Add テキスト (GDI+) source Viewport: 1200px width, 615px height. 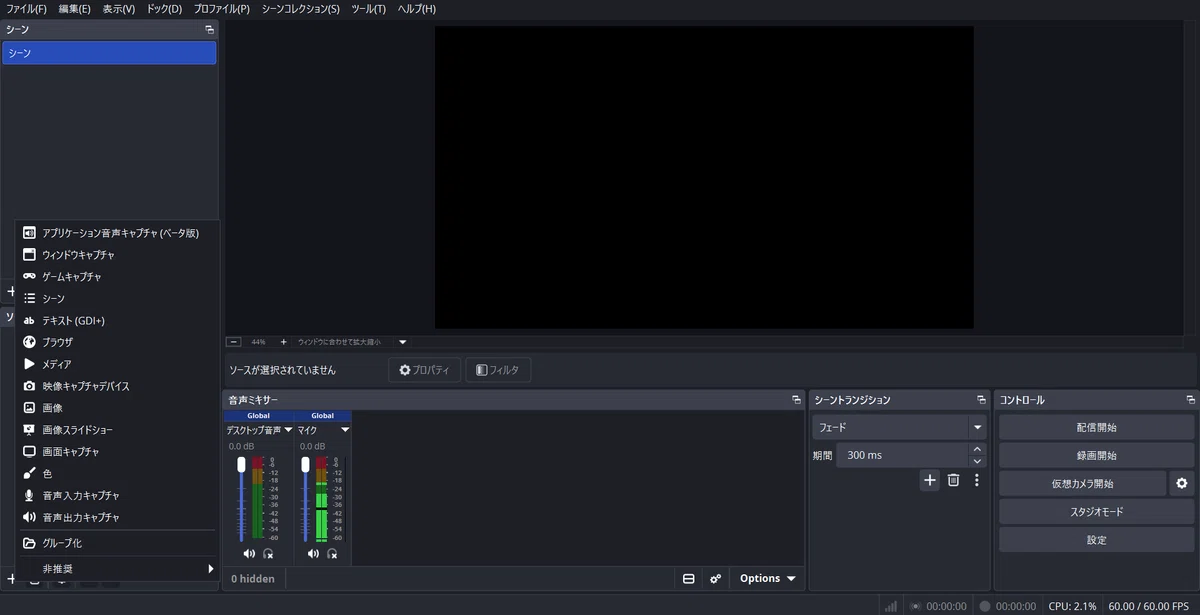(117, 321)
